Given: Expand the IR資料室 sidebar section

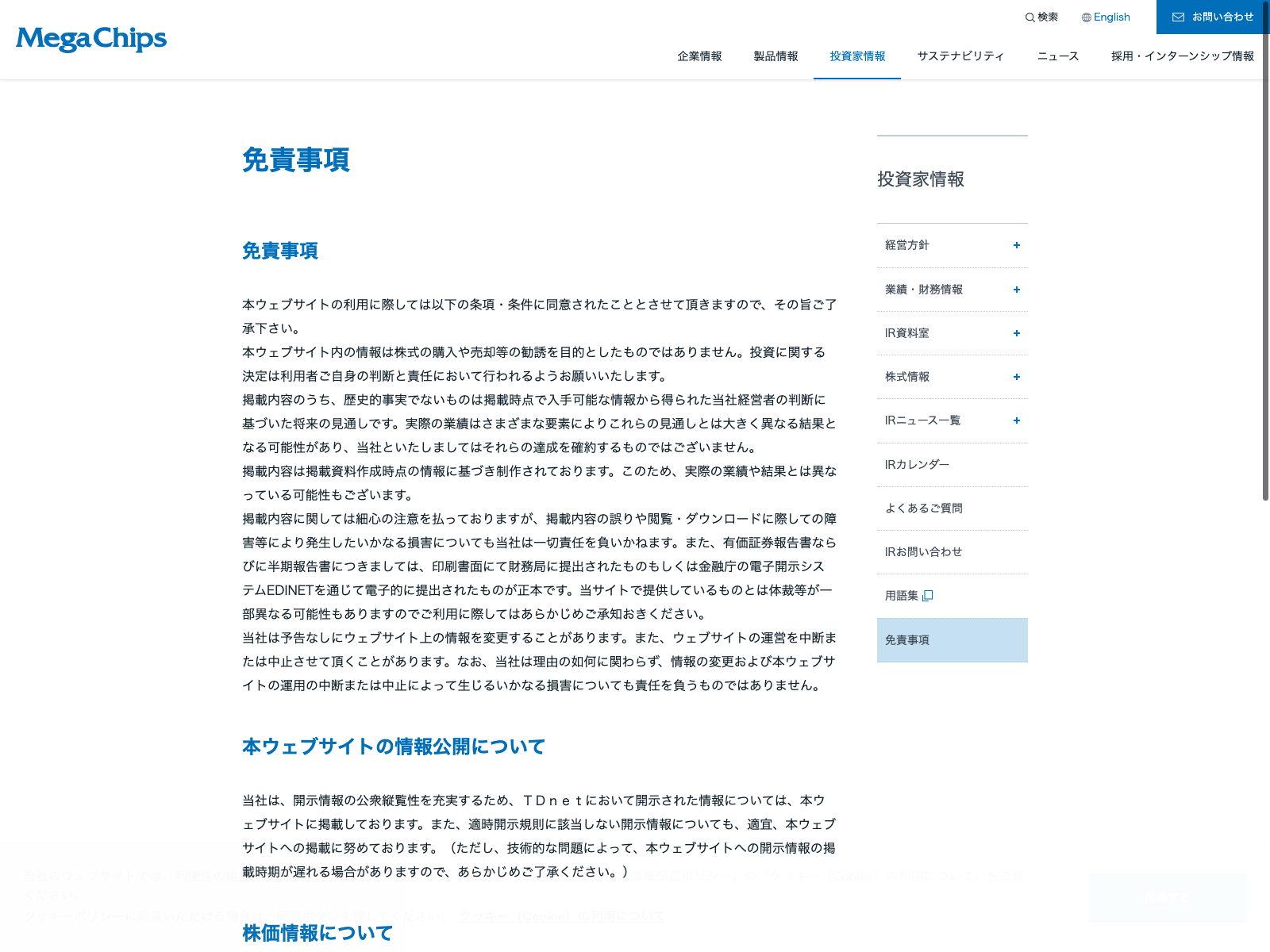Looking at the screenshot, I should pos(1016,333).
